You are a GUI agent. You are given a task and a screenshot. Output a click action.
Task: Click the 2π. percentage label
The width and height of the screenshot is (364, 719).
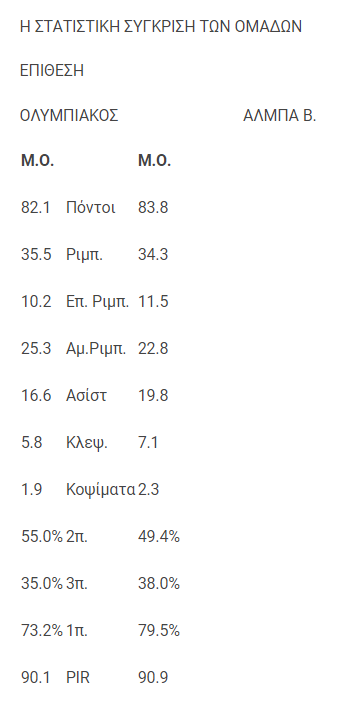pyautogui.click(x=77, y=536)
